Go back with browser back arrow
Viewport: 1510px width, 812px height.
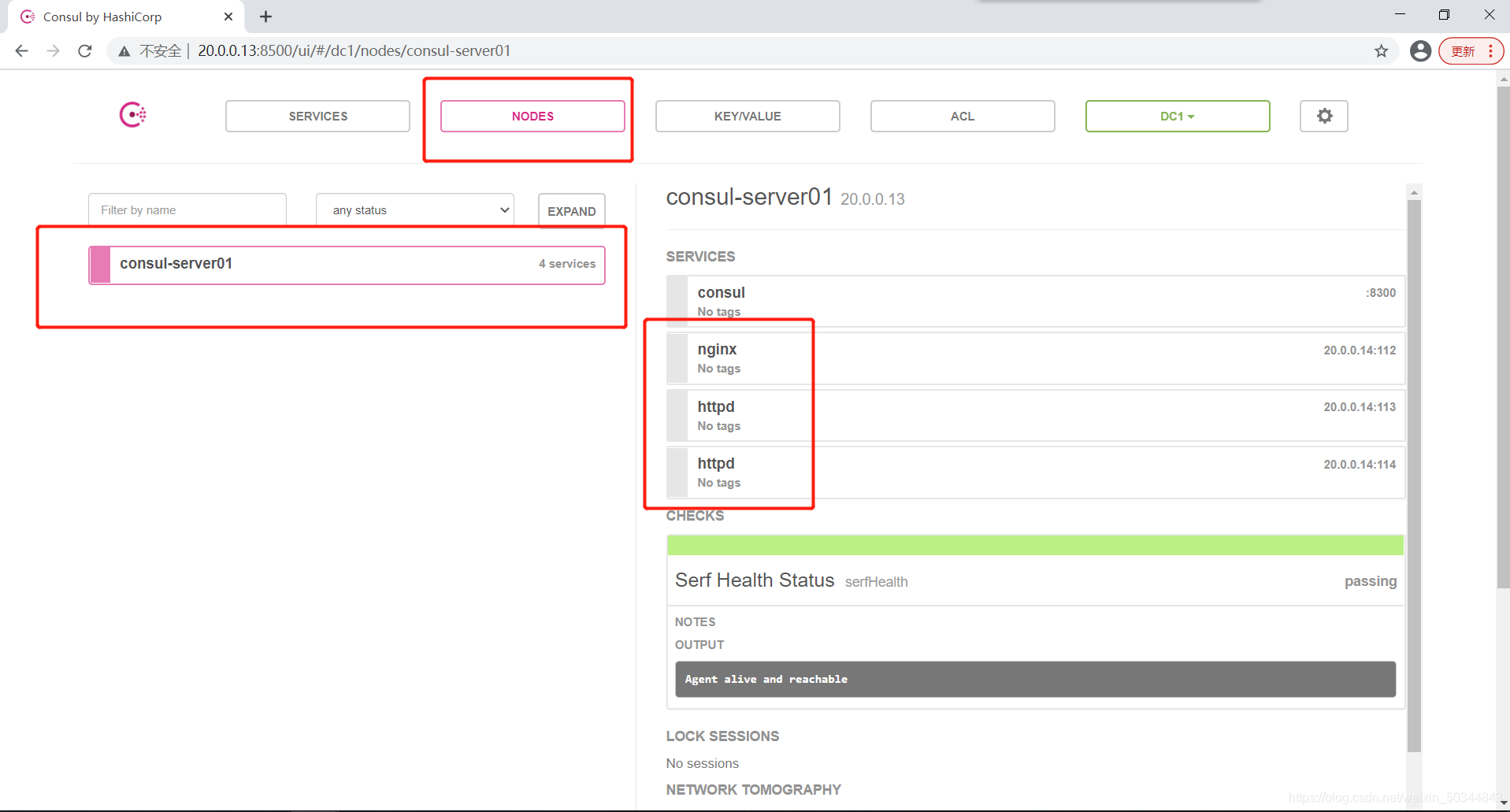tap(21, 51)
